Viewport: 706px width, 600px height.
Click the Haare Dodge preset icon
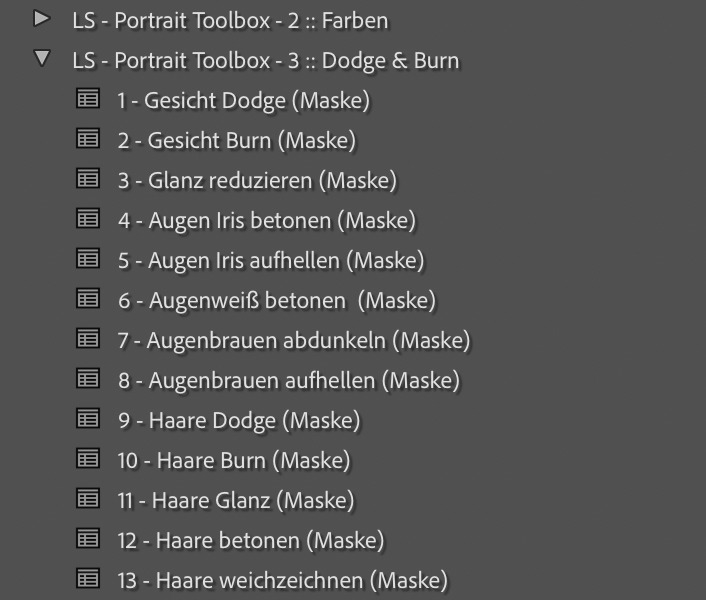(88, 419)
